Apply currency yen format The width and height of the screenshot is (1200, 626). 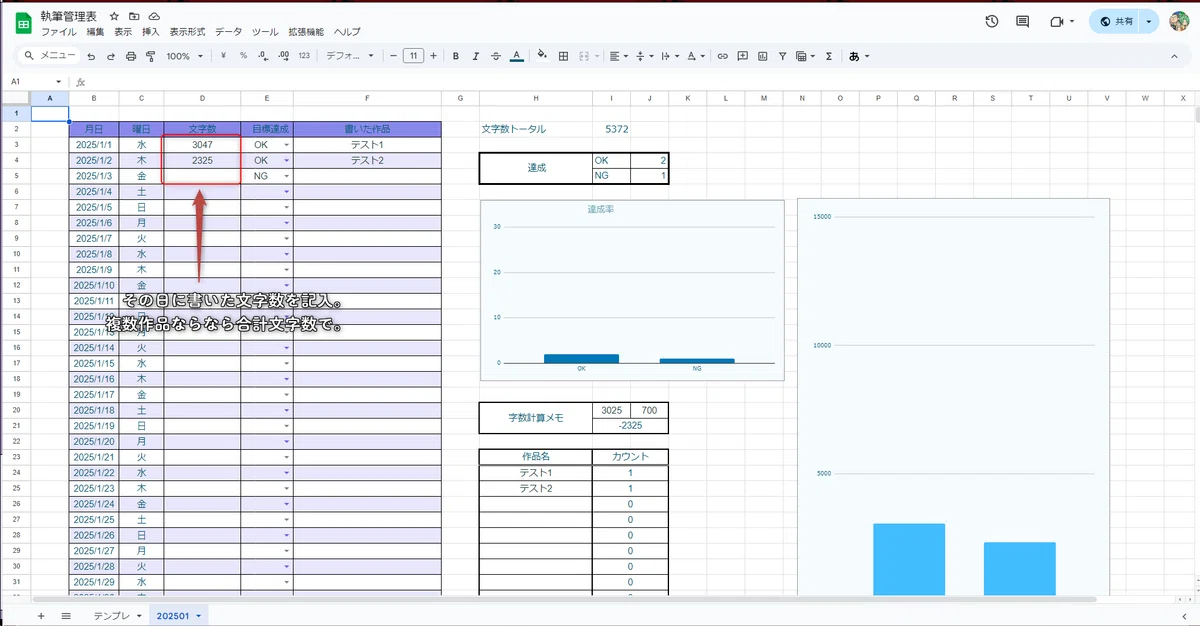coord(222,56)
